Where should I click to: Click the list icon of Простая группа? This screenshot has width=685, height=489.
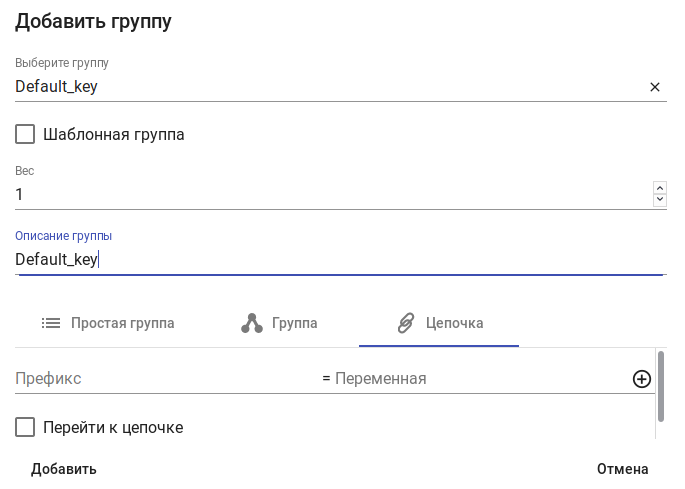(x=51, y=323)
